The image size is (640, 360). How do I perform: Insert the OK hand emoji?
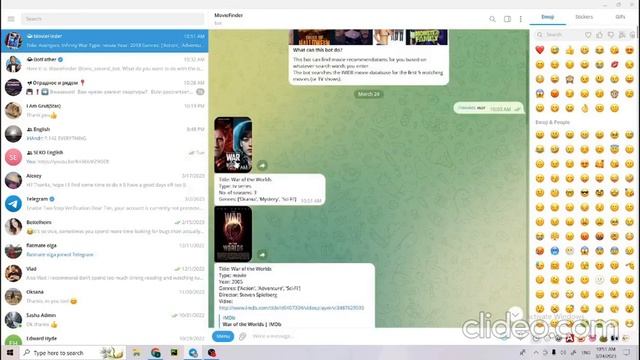(584, 108)
